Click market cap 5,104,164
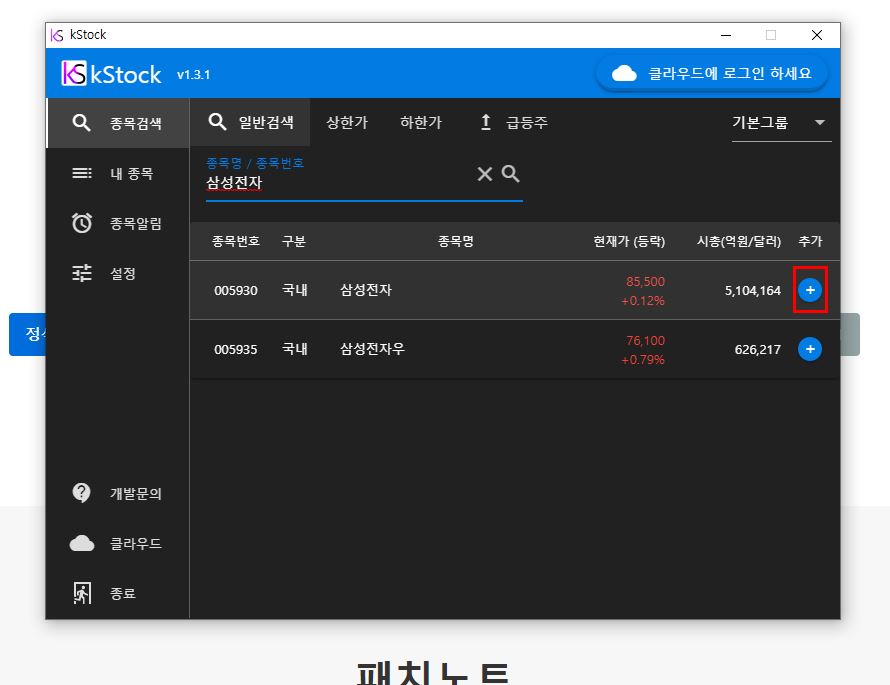Screen dimensions: 890x685 click(753, 291)
